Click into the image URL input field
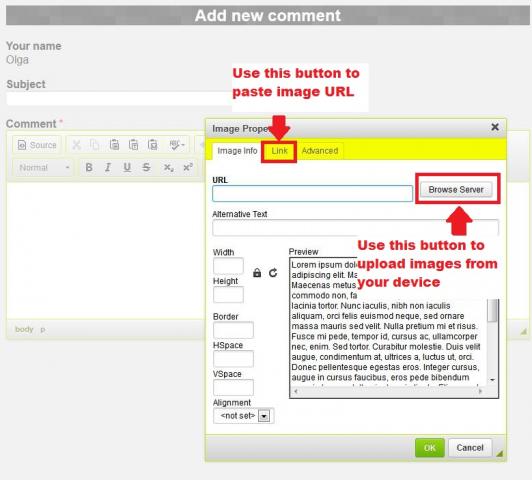The width and height of the screenshot is (532, 480). pyautogui.click(x=312, y=194)
